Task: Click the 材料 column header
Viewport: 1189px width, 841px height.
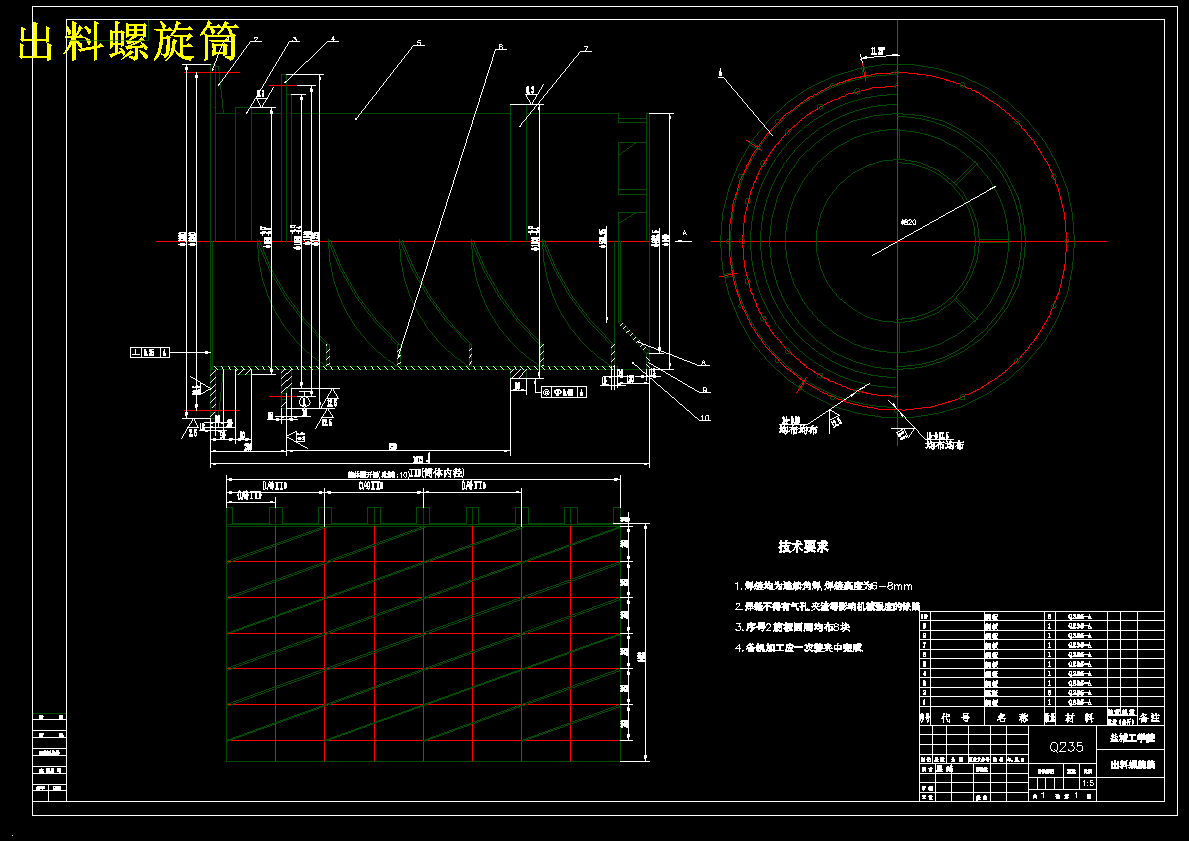Action: tap(1078, 717)
